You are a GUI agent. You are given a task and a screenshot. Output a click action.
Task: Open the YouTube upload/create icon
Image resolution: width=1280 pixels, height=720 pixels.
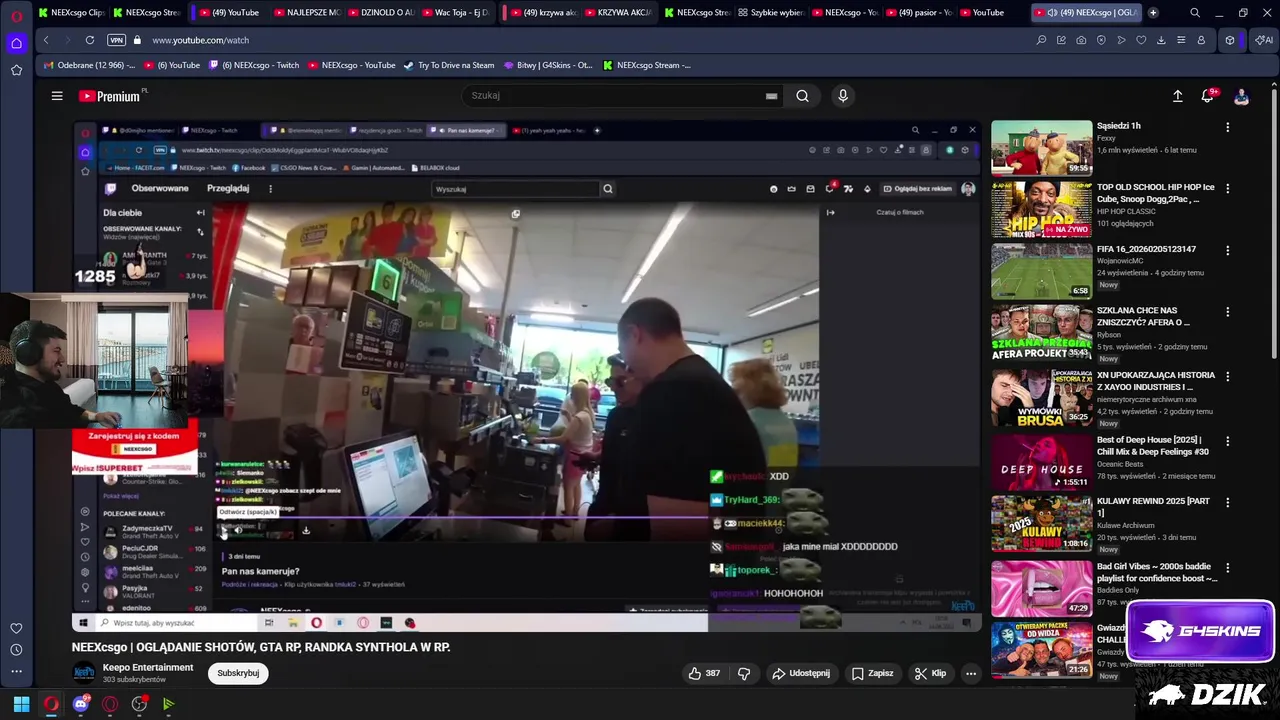(x=1177, y=96)
